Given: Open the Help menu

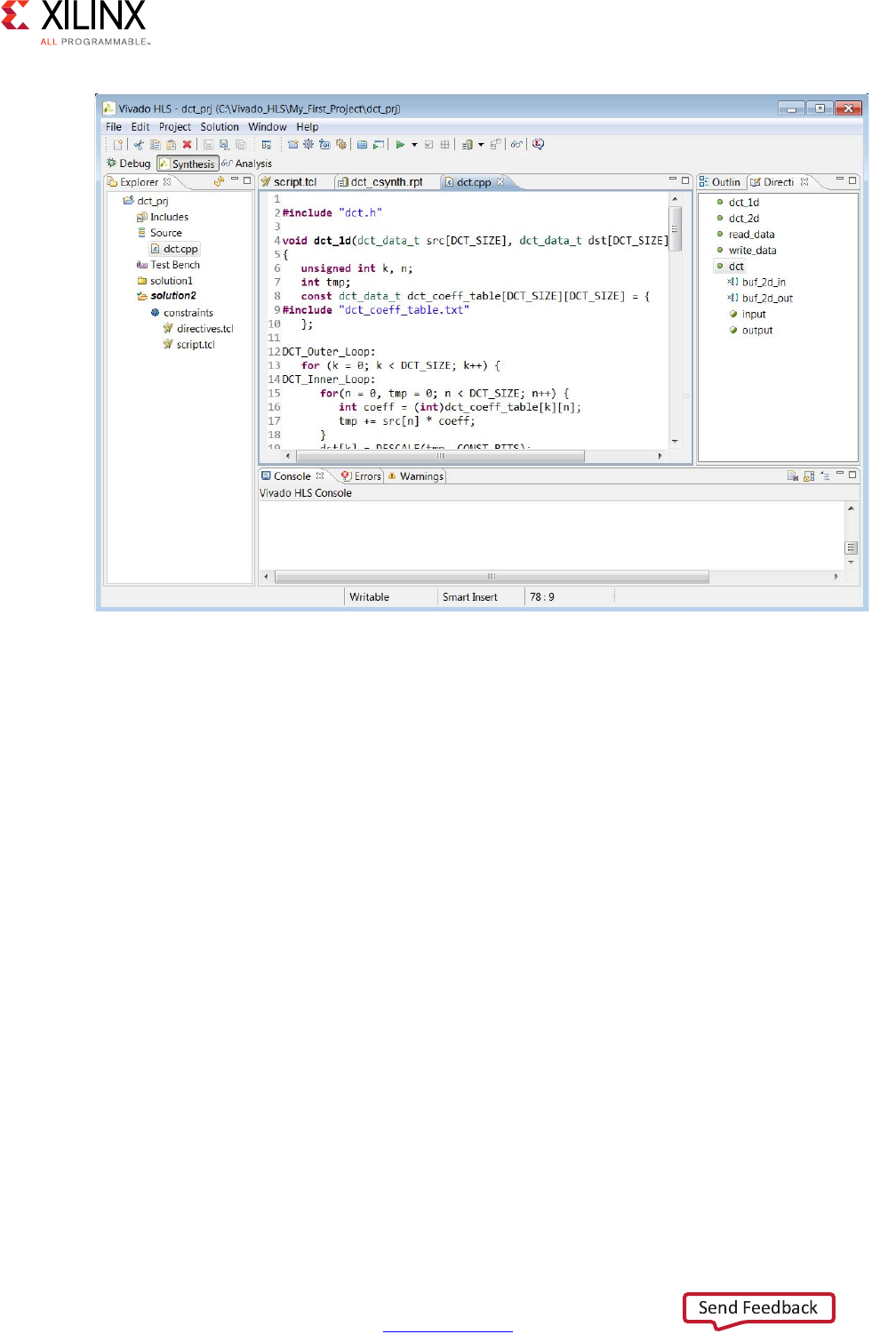Looking at the screenshot, I should click(308, 127).
